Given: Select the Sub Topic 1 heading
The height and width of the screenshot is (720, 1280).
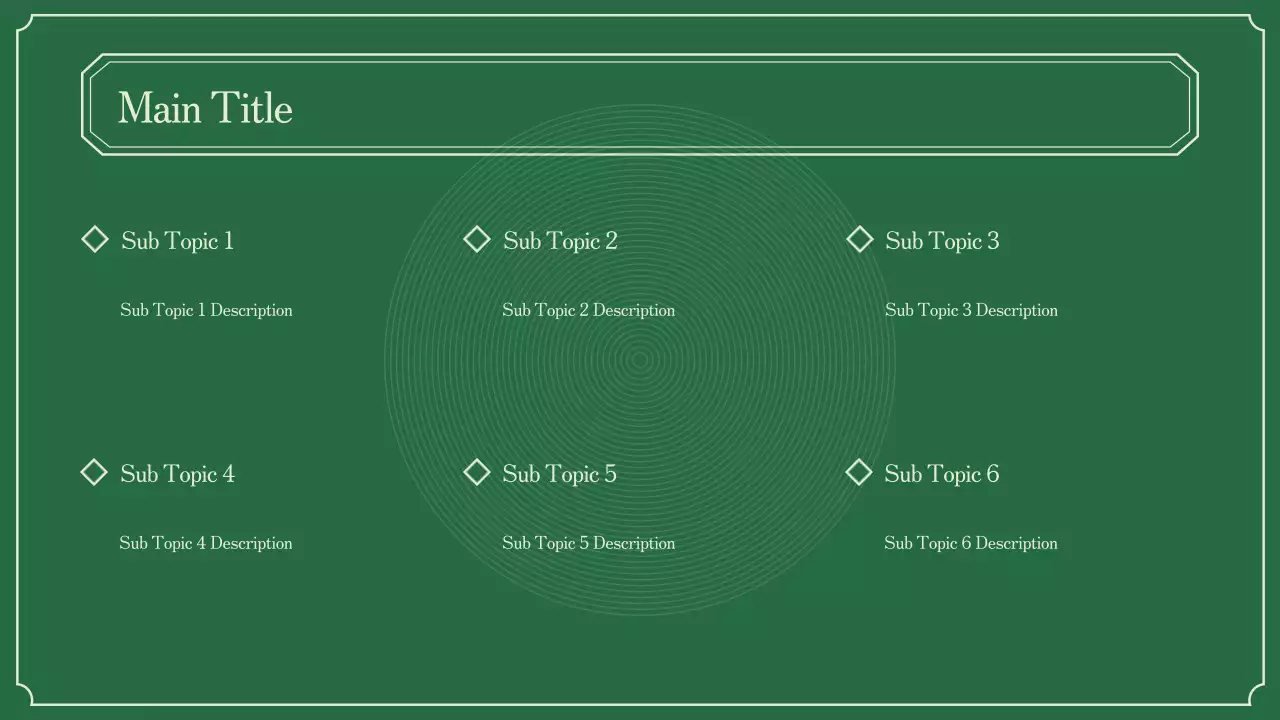Looking at the screenshot, I should [177, 241].
